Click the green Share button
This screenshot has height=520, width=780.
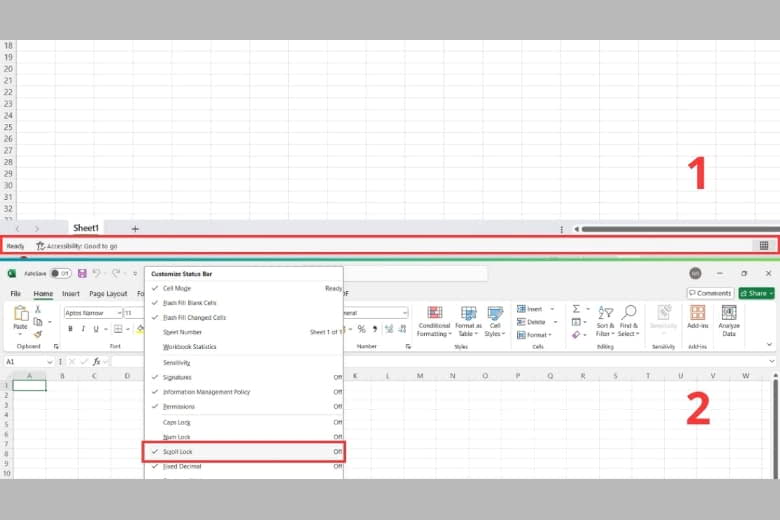[757, 293]
